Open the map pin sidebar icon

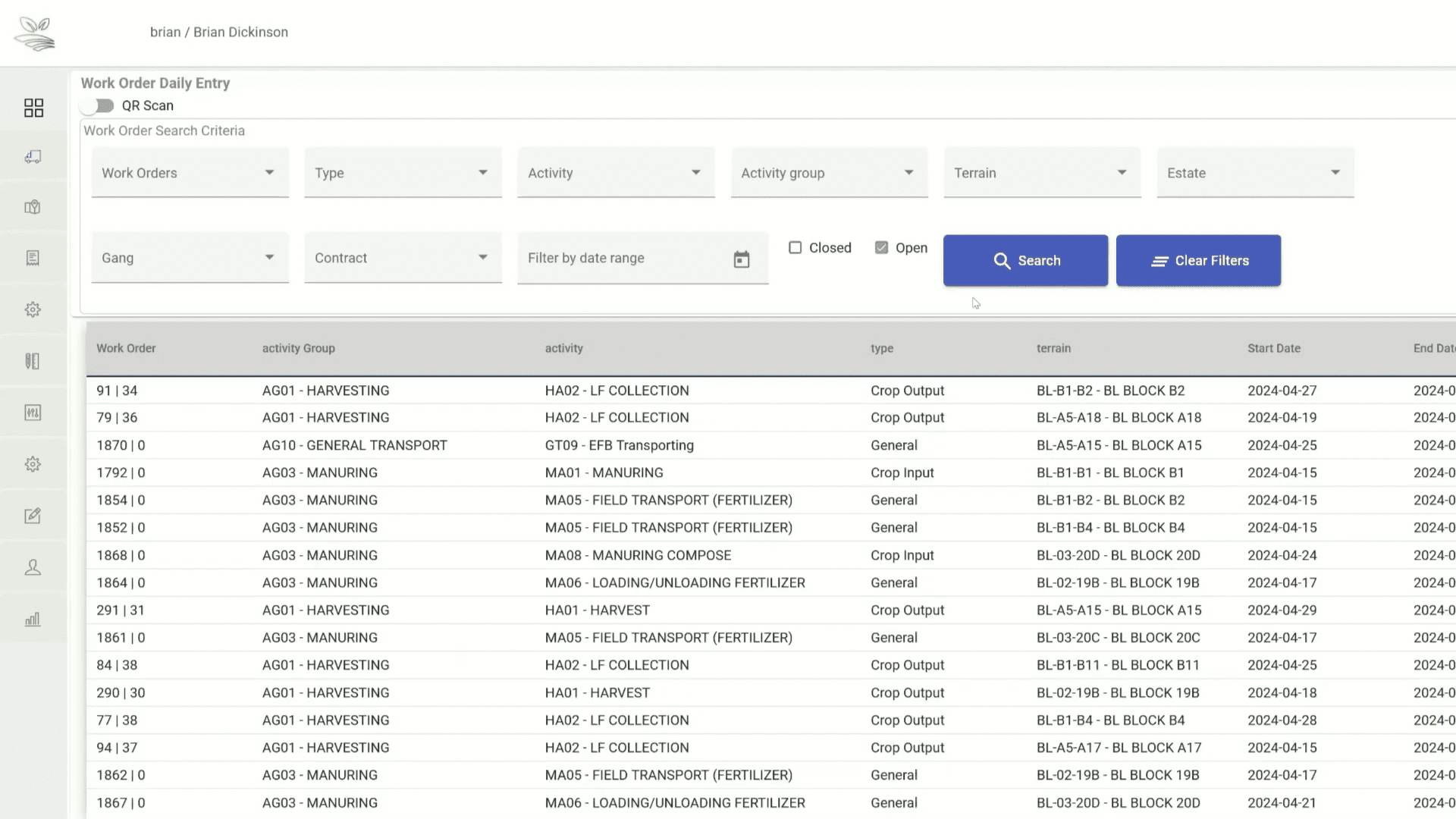33,207
